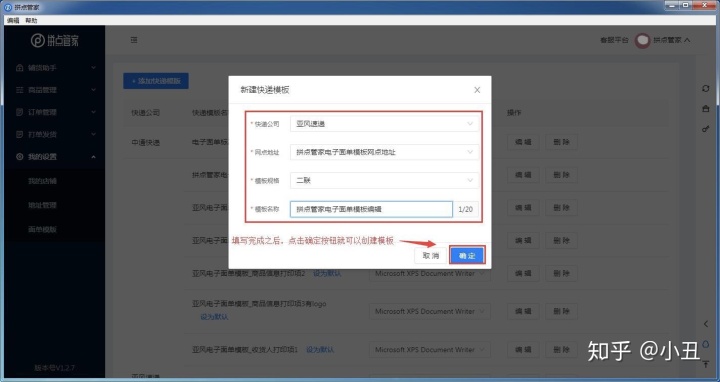This screenshot has width=720, height=382.
Task: Click the 拼点管家 logo in the sidebar
Action: [55, 40]
